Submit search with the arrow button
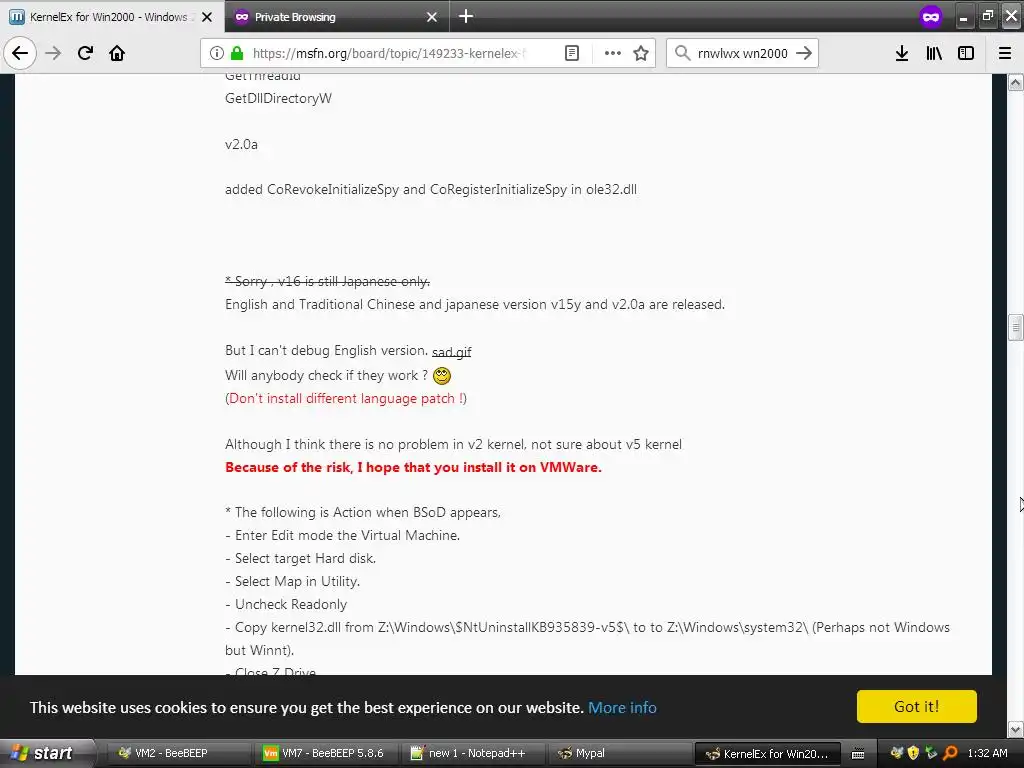Screen dimensions: 1024x768 (x=804, y=53)
